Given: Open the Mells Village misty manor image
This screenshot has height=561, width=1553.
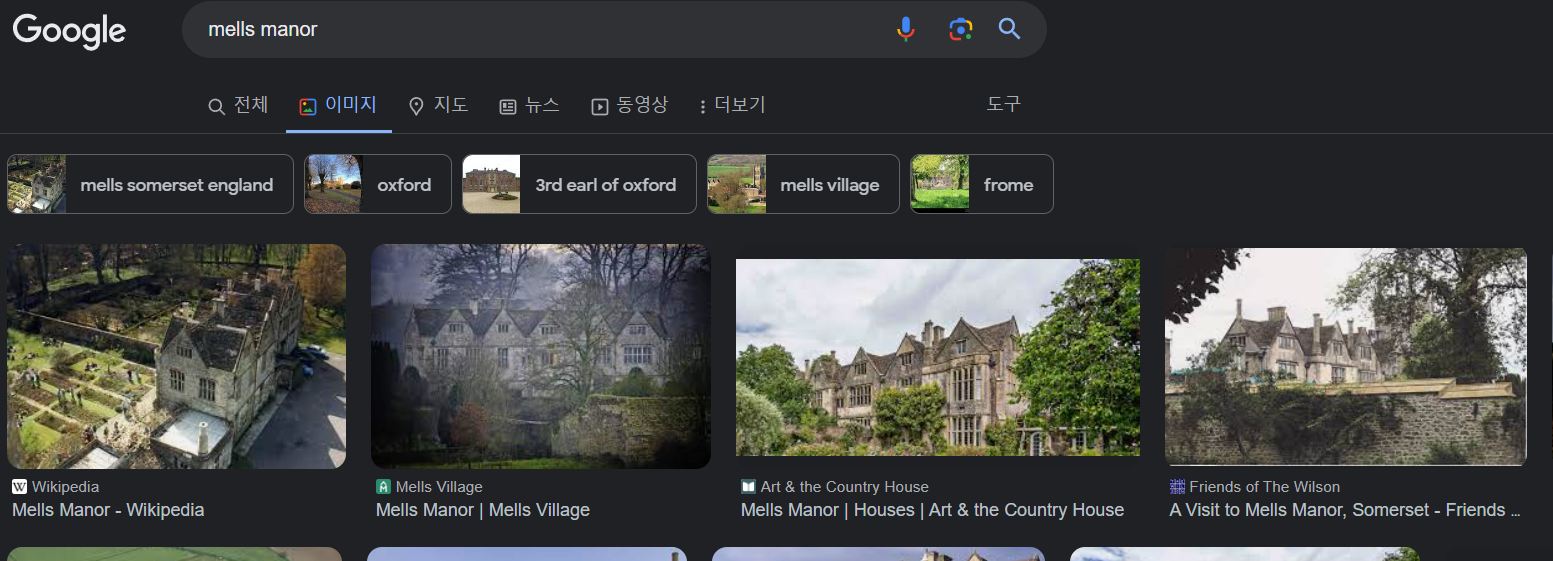Looking at the screenshot, I should pos(541,356).
